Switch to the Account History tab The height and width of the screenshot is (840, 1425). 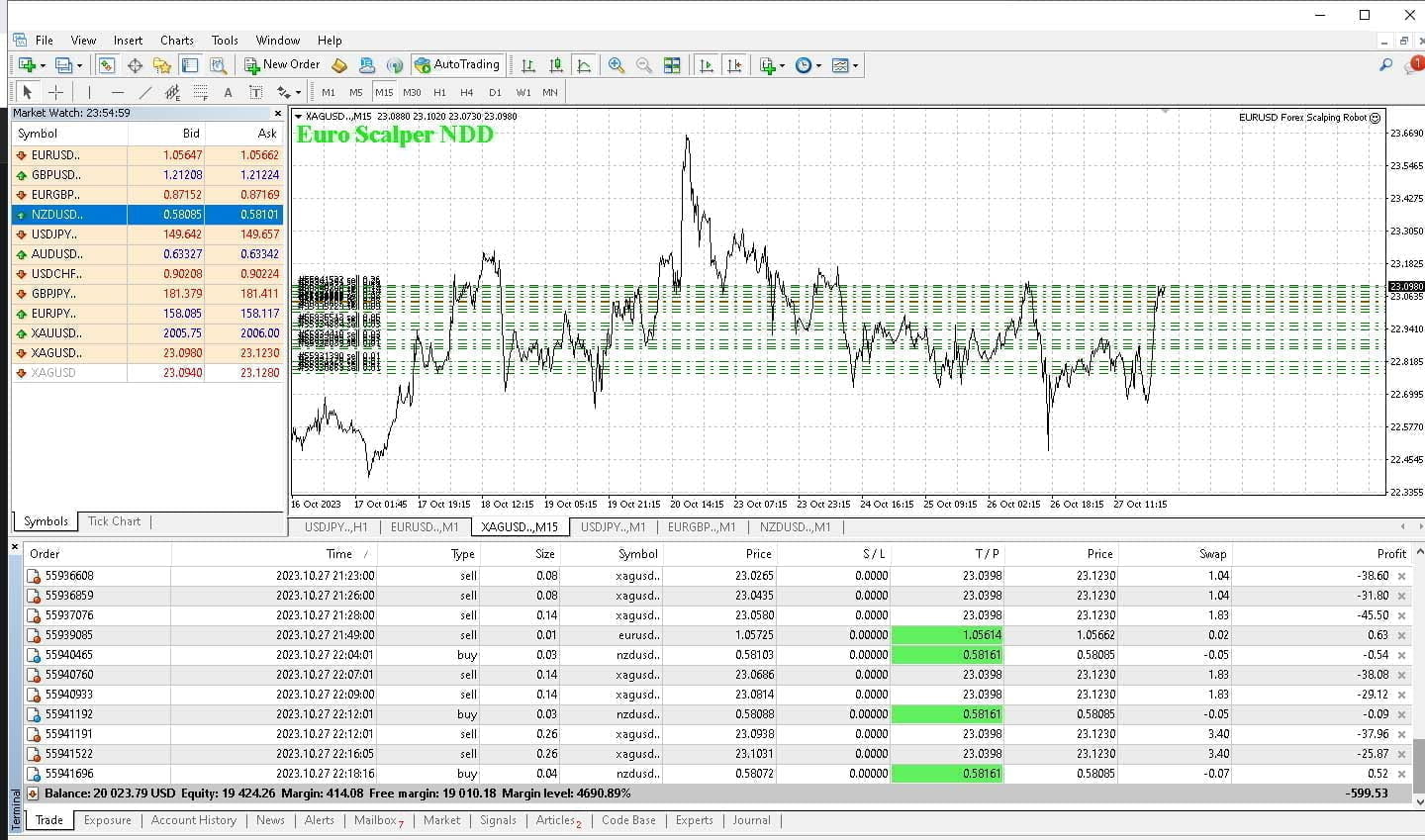click(x=193, y=820)
